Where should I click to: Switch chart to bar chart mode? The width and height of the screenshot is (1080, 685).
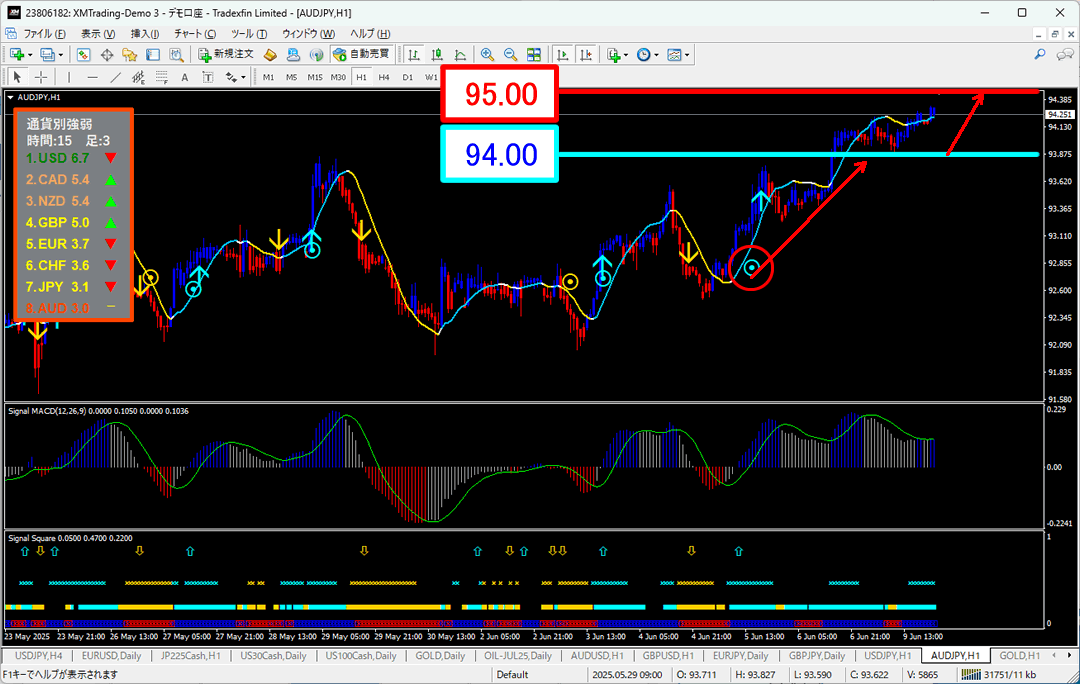click(x=414, y=54)
